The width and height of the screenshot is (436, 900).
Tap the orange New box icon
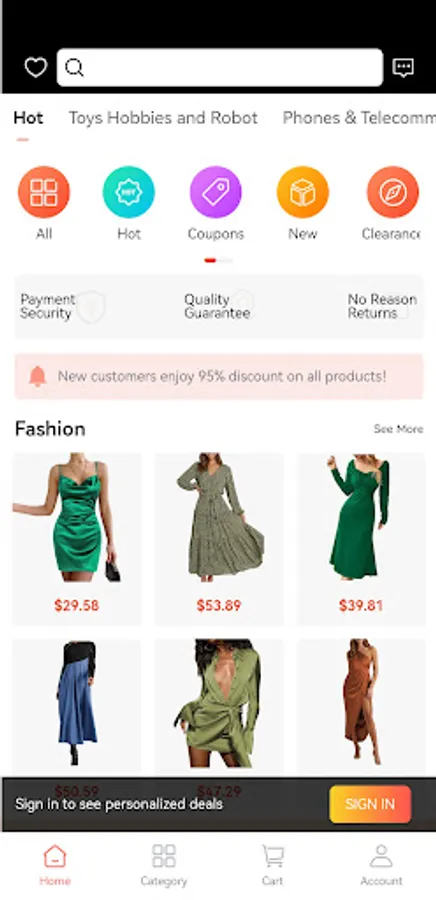(x=302, y=192)
